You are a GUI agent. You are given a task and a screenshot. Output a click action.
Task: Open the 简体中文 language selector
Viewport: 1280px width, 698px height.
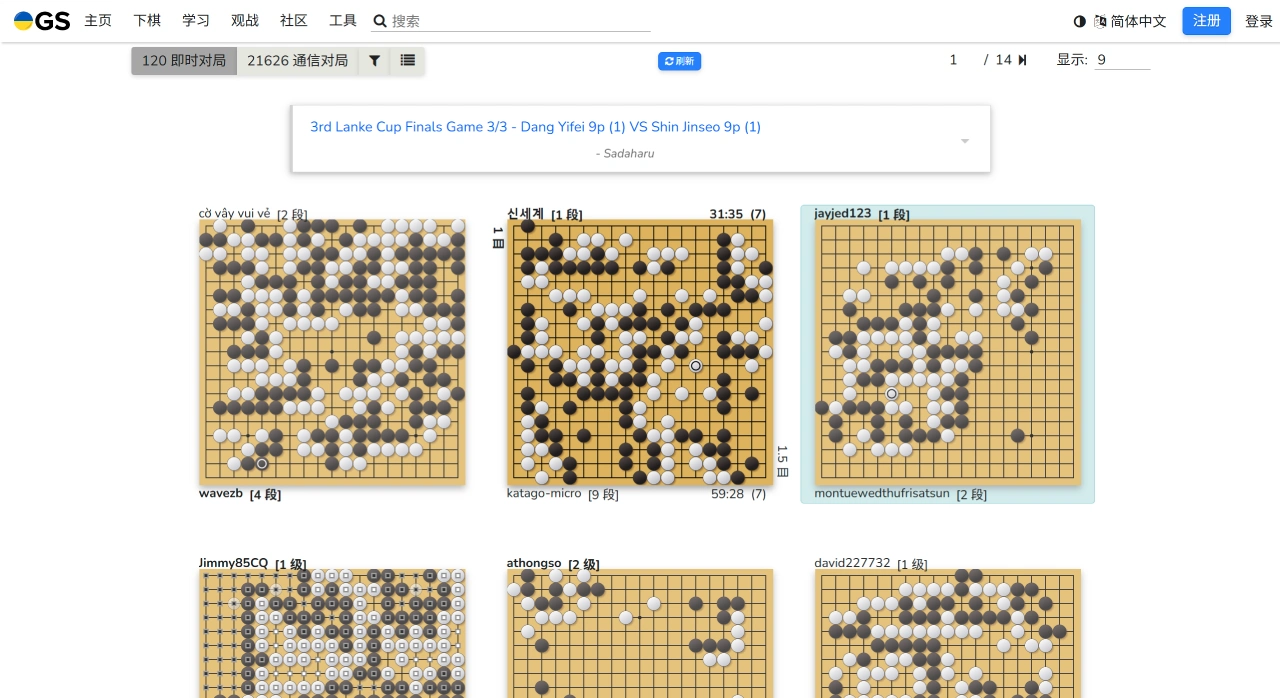1131,21
